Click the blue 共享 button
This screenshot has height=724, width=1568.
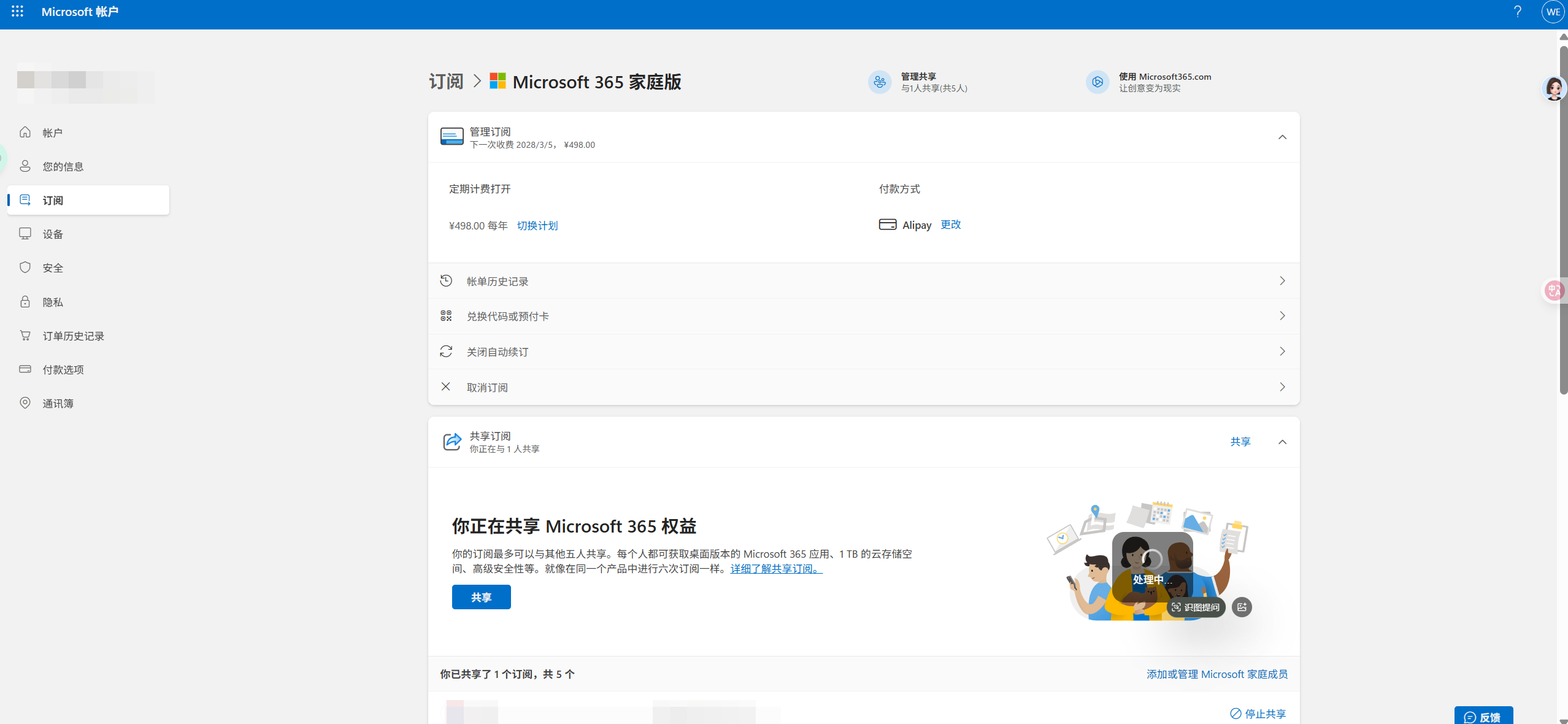[x=481, y=597]
